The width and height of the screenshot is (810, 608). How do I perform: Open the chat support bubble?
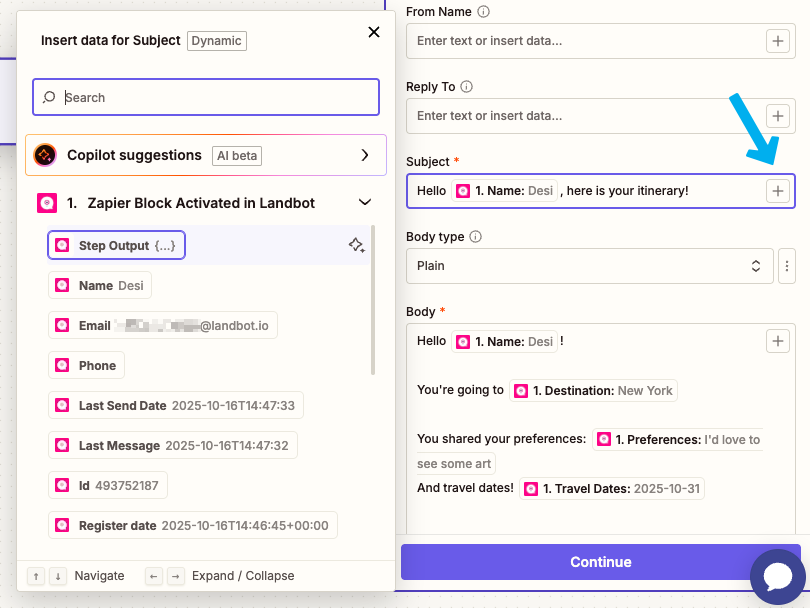[x=777, y=575]
